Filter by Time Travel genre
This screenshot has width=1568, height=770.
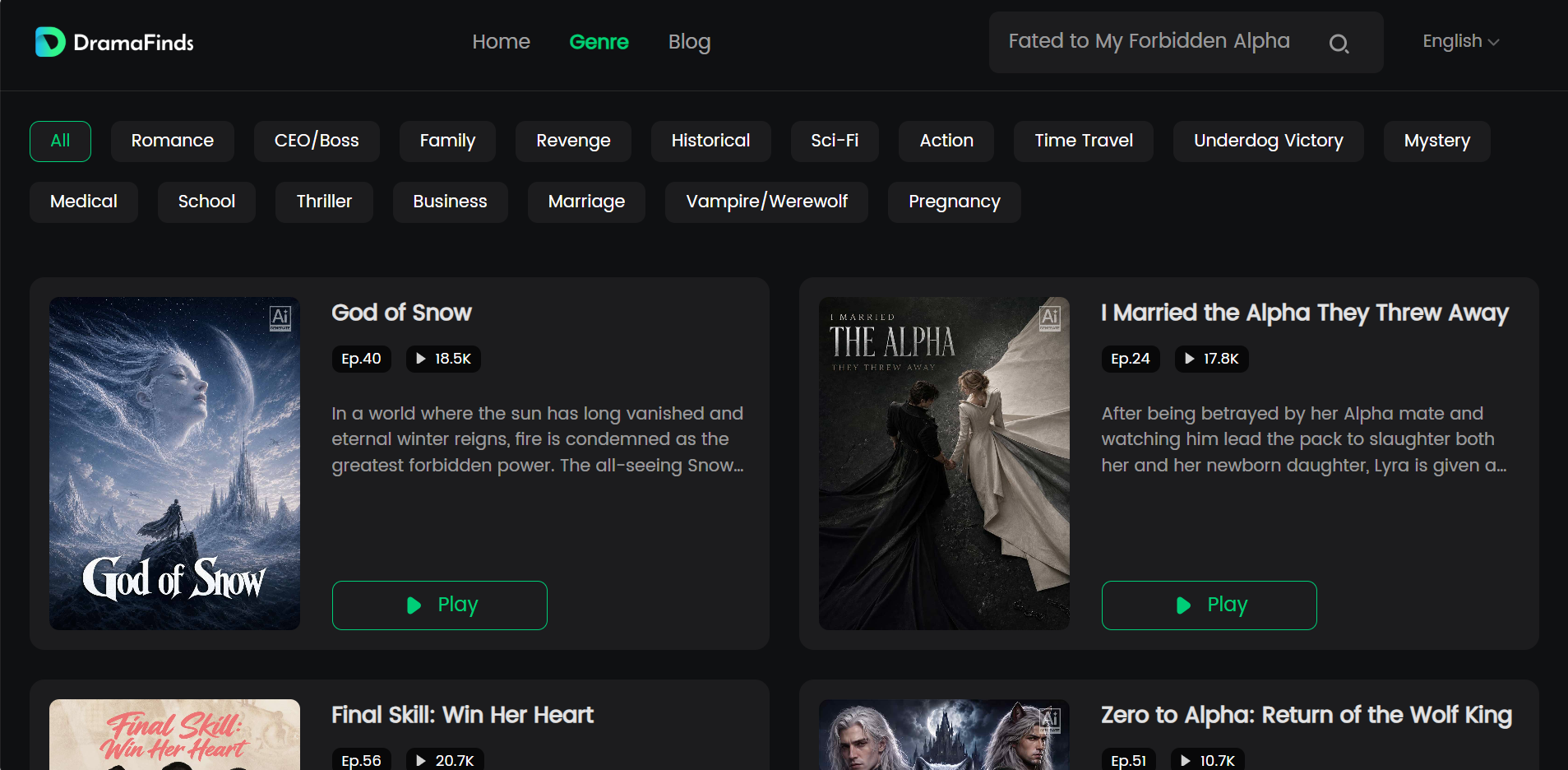coord(1083,141)
